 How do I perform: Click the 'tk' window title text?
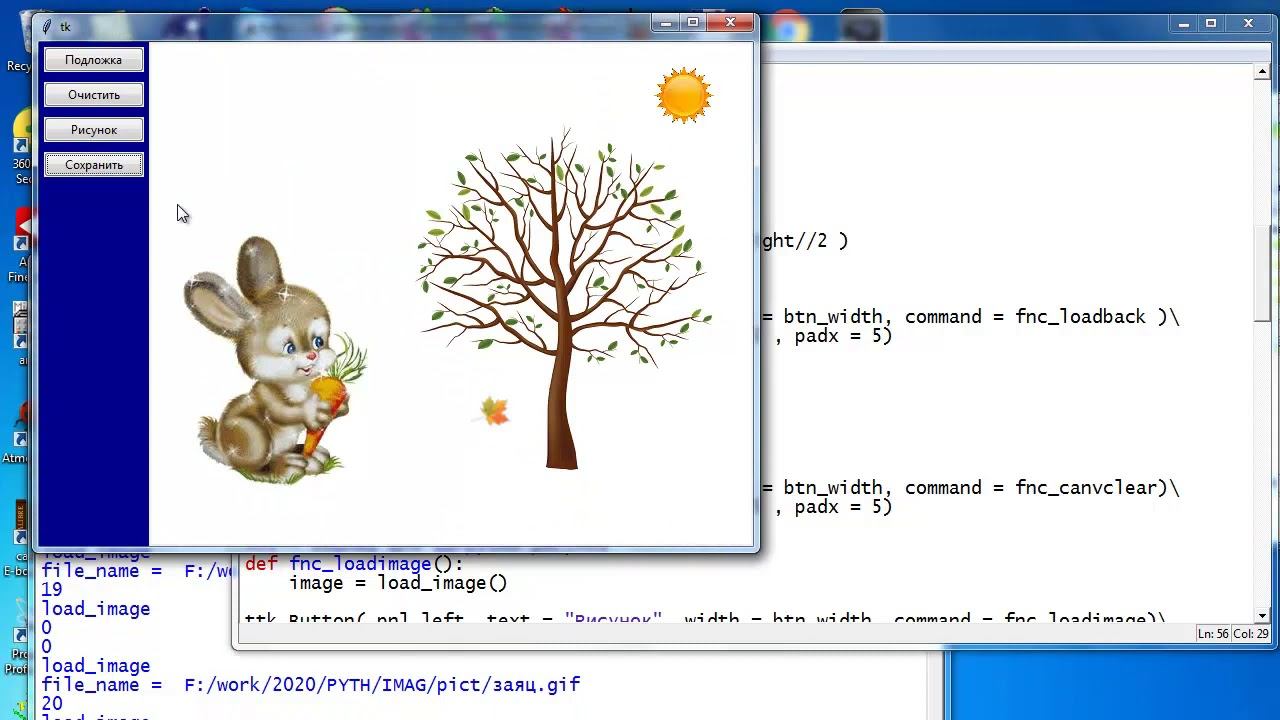[66, 27]
